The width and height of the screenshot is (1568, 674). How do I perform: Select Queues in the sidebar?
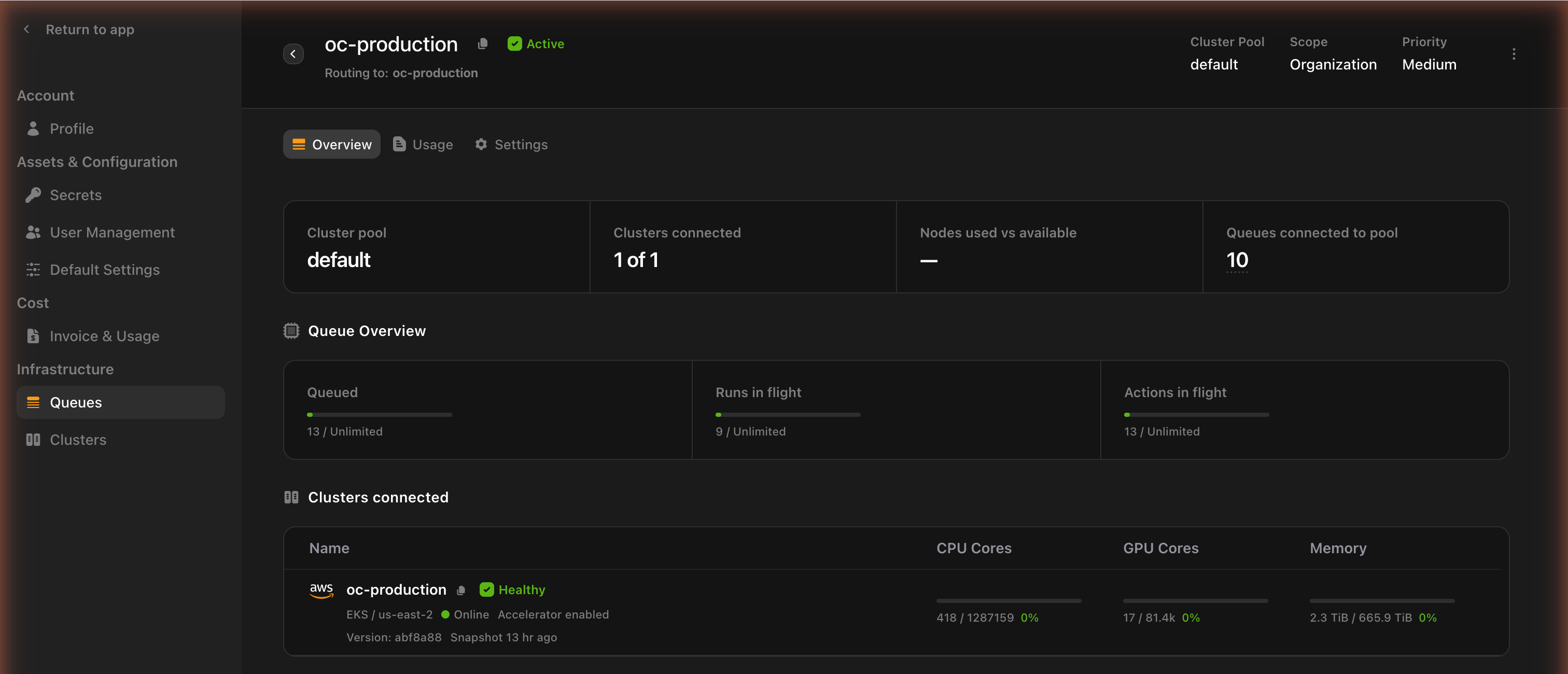120,402
